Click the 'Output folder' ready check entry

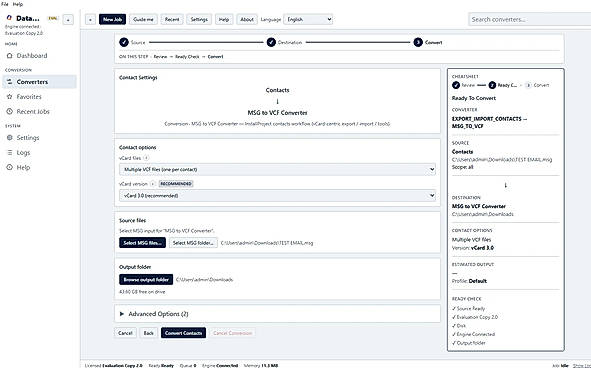pyautogui.click(x=469, y=343)
